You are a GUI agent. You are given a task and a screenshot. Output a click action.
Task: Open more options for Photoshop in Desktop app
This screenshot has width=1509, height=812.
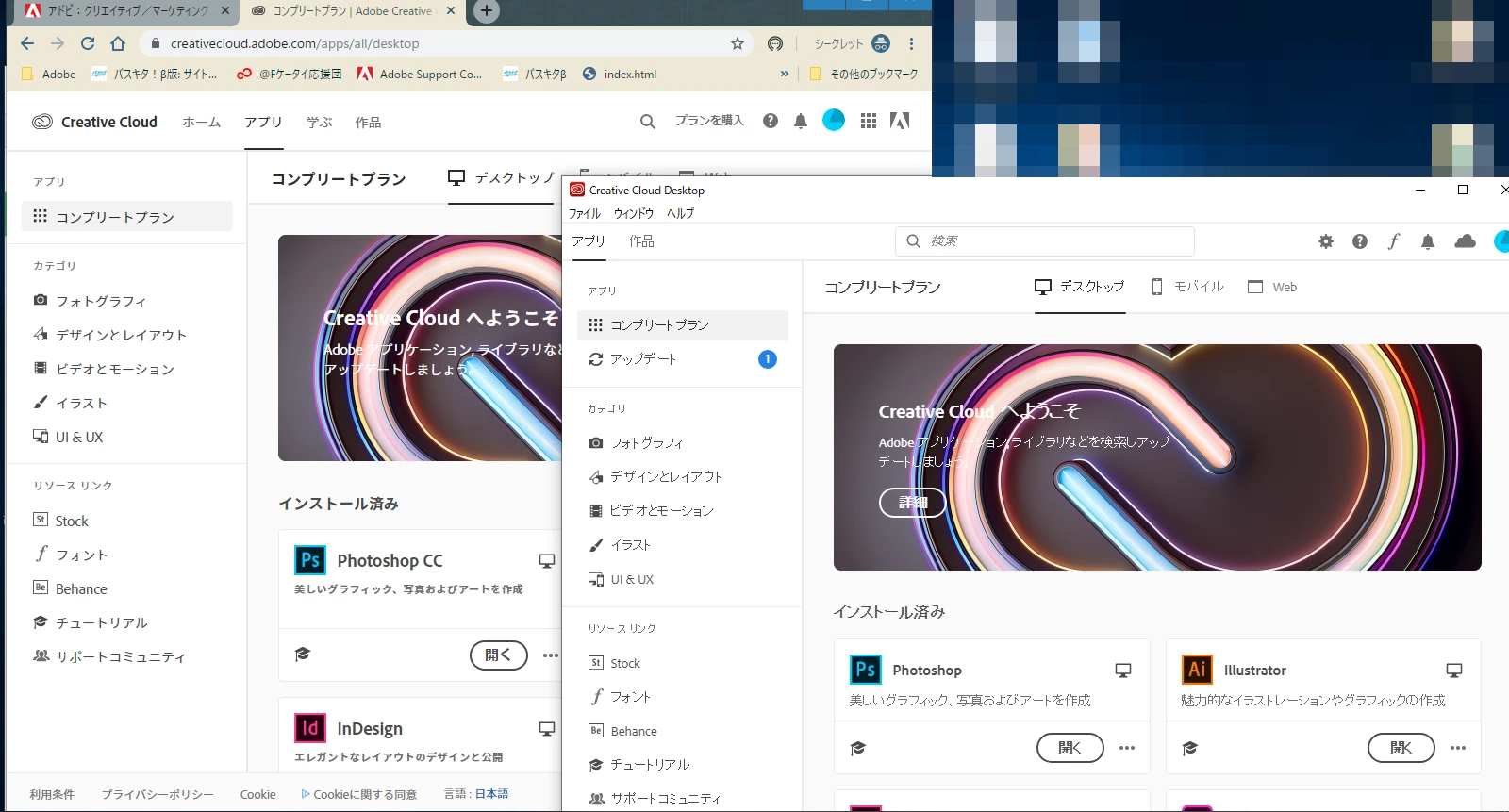pos(1127,748)
